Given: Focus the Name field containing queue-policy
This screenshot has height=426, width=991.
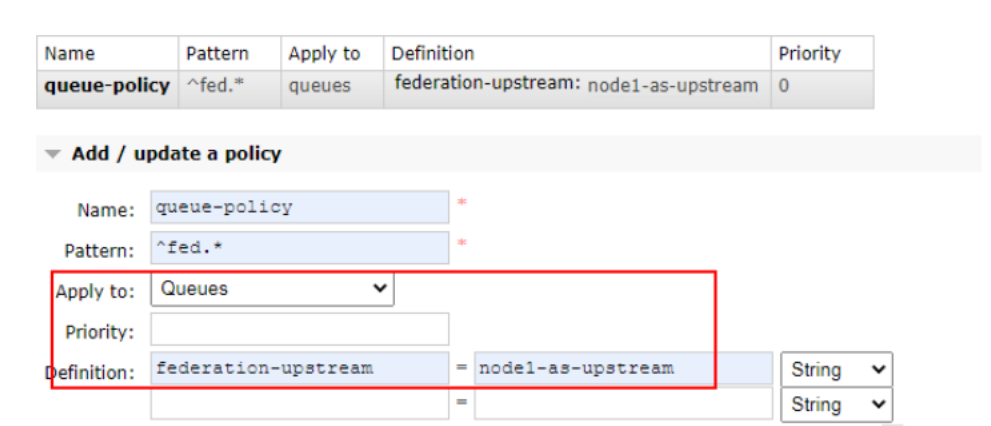Looking at the screenshot, I should pyautogui.click(x=299, y=208).
